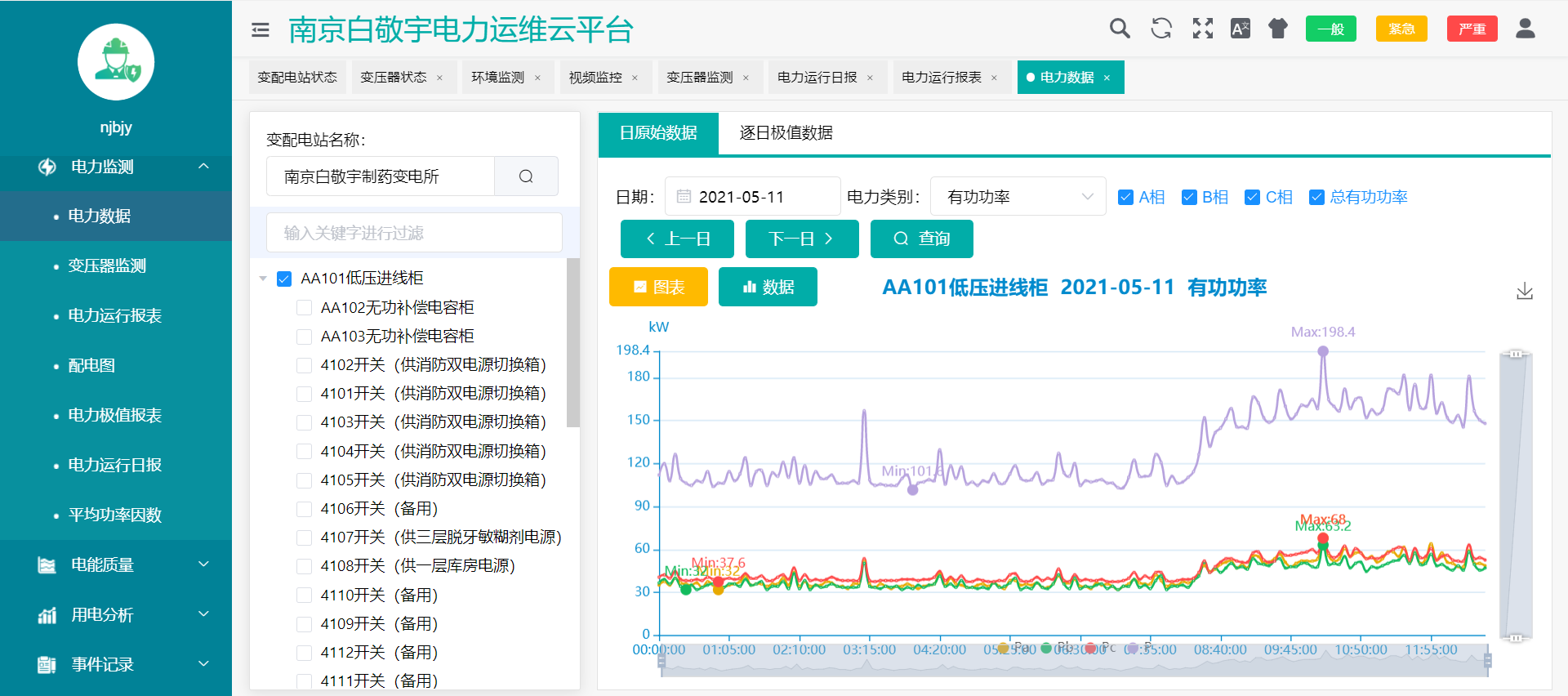
Task: Click the 2021-05-11 date input field
Action: coord(752,197)
